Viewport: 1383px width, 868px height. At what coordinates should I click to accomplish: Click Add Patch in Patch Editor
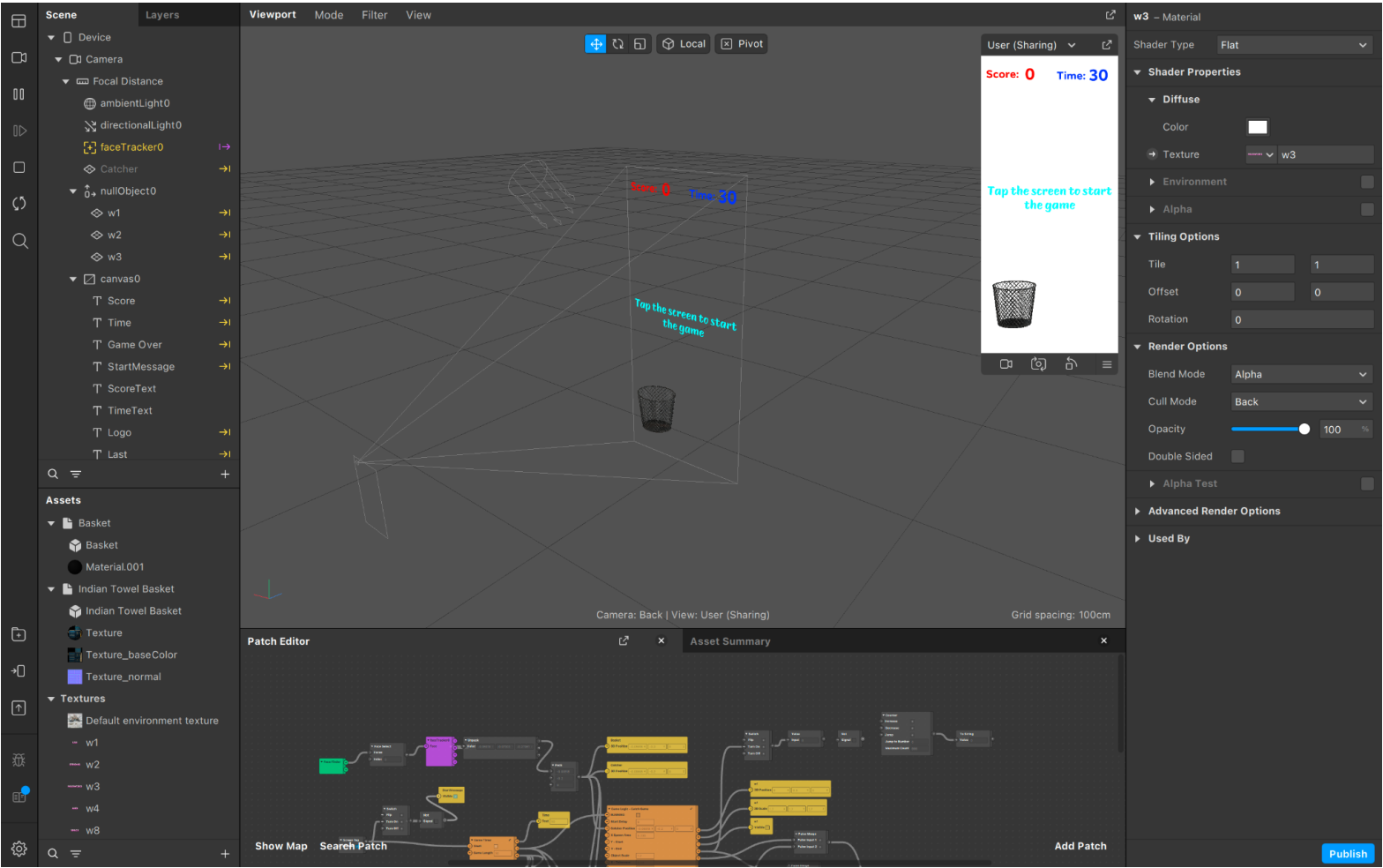1080,846
